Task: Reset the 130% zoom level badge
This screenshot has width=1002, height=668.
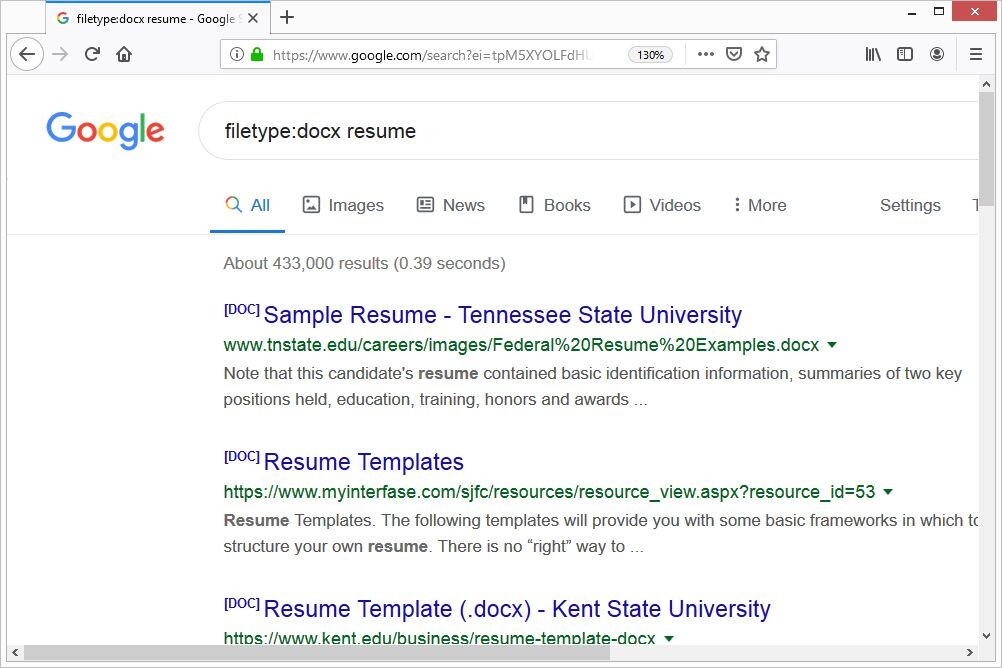Action: pos(651,55)
